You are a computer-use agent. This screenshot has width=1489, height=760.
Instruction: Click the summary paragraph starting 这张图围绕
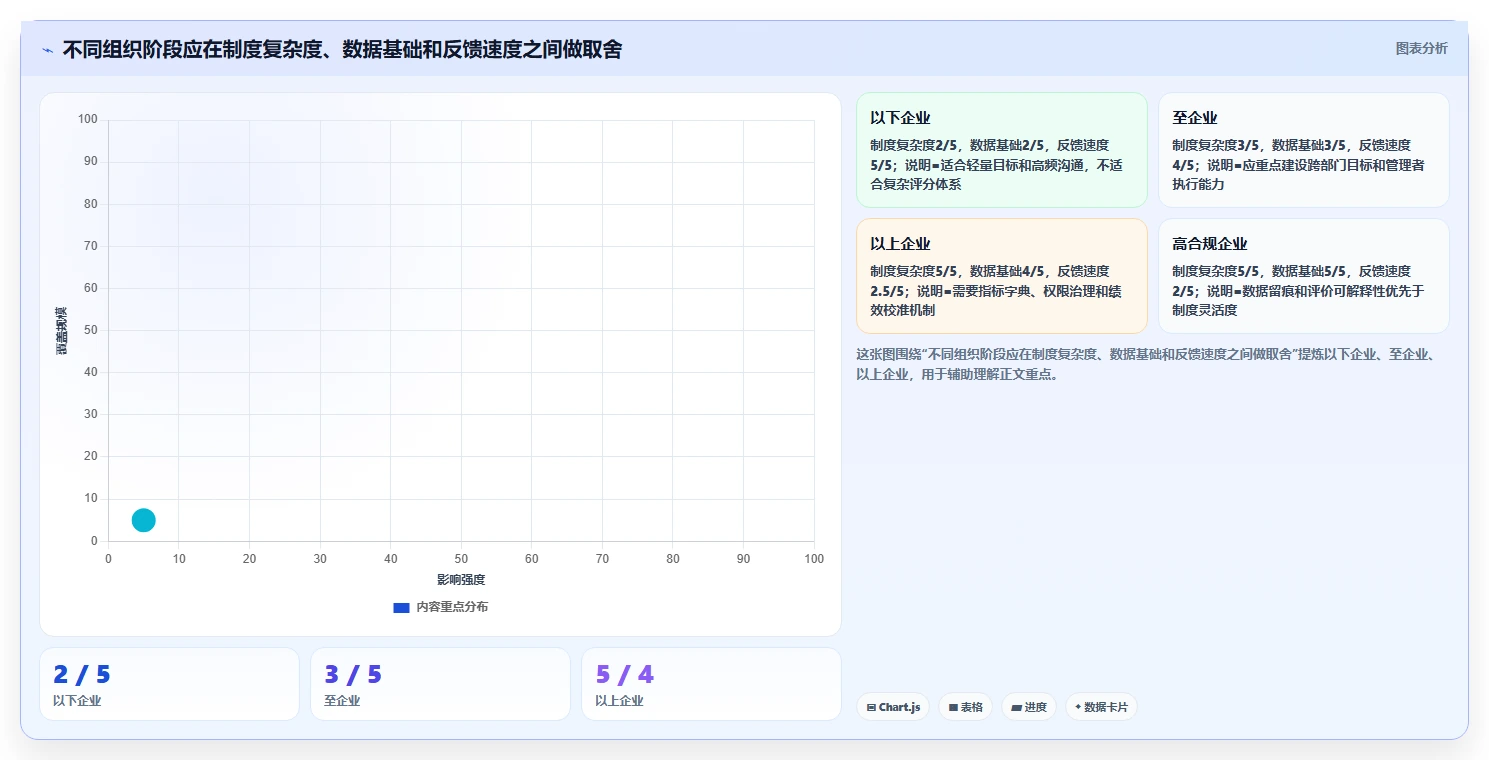pyautogui.click(x=1146, y=365)
